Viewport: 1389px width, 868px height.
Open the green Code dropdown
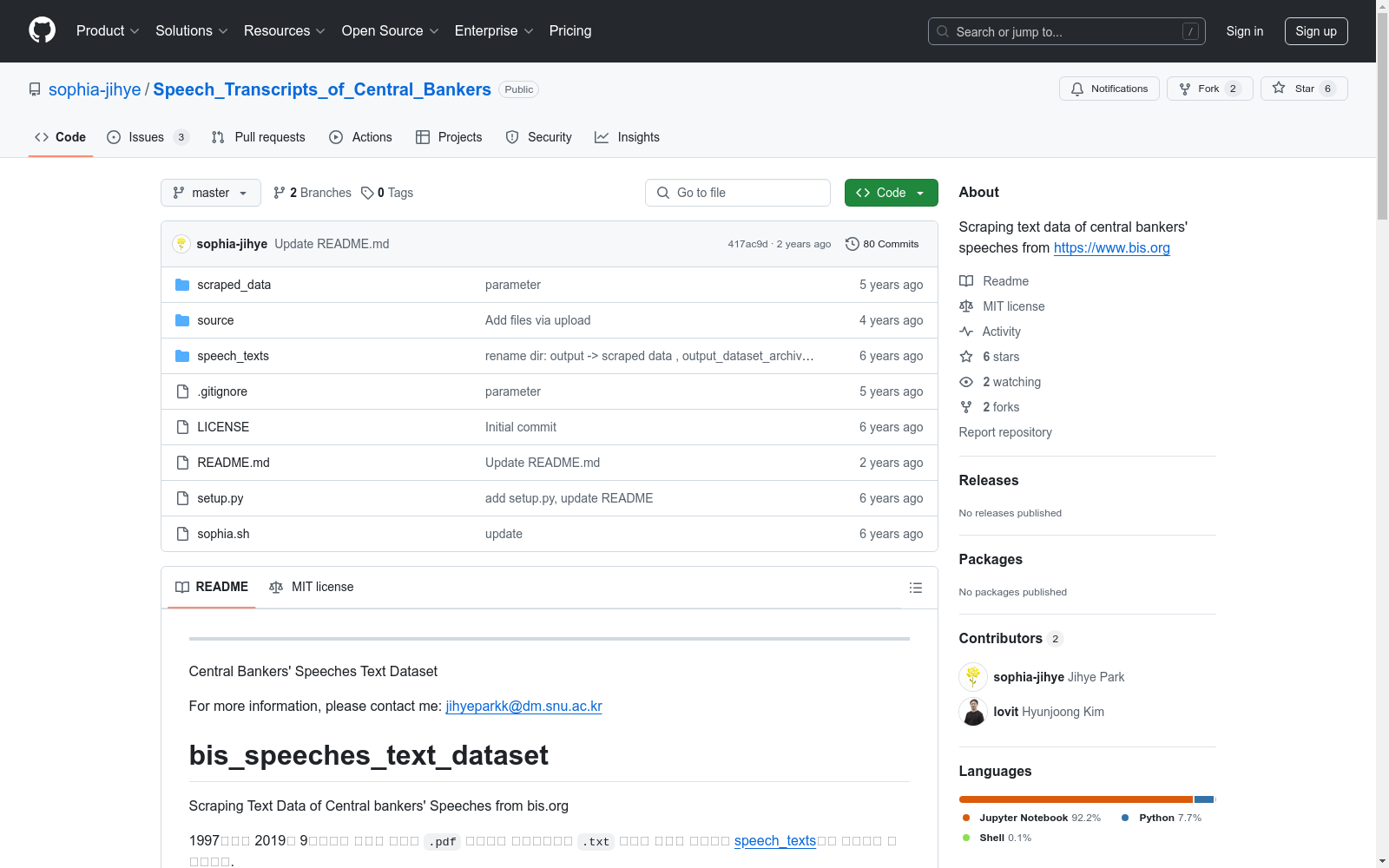(891, 193)
